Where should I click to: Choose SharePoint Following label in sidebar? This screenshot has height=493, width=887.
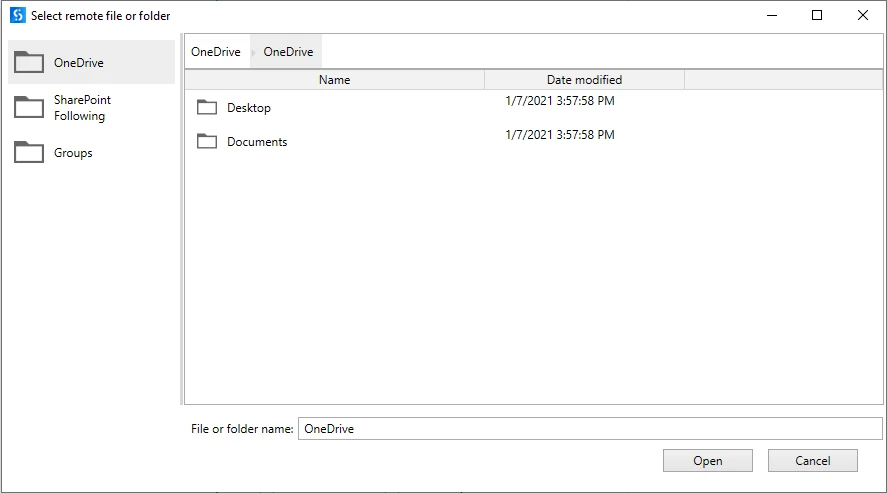pos(83,107)
